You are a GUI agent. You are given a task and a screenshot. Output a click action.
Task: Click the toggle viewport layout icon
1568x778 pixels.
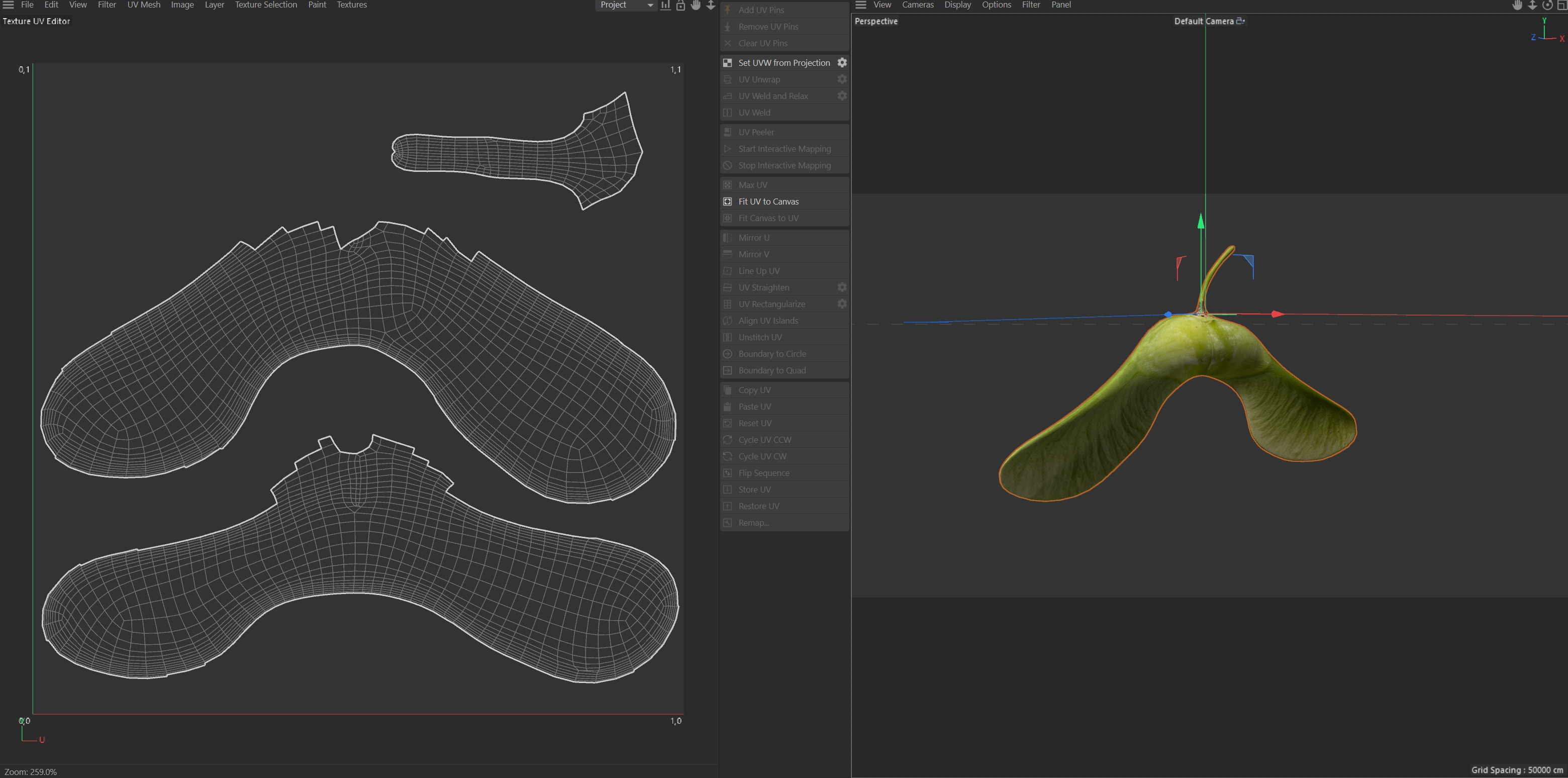click(1562, 5)
